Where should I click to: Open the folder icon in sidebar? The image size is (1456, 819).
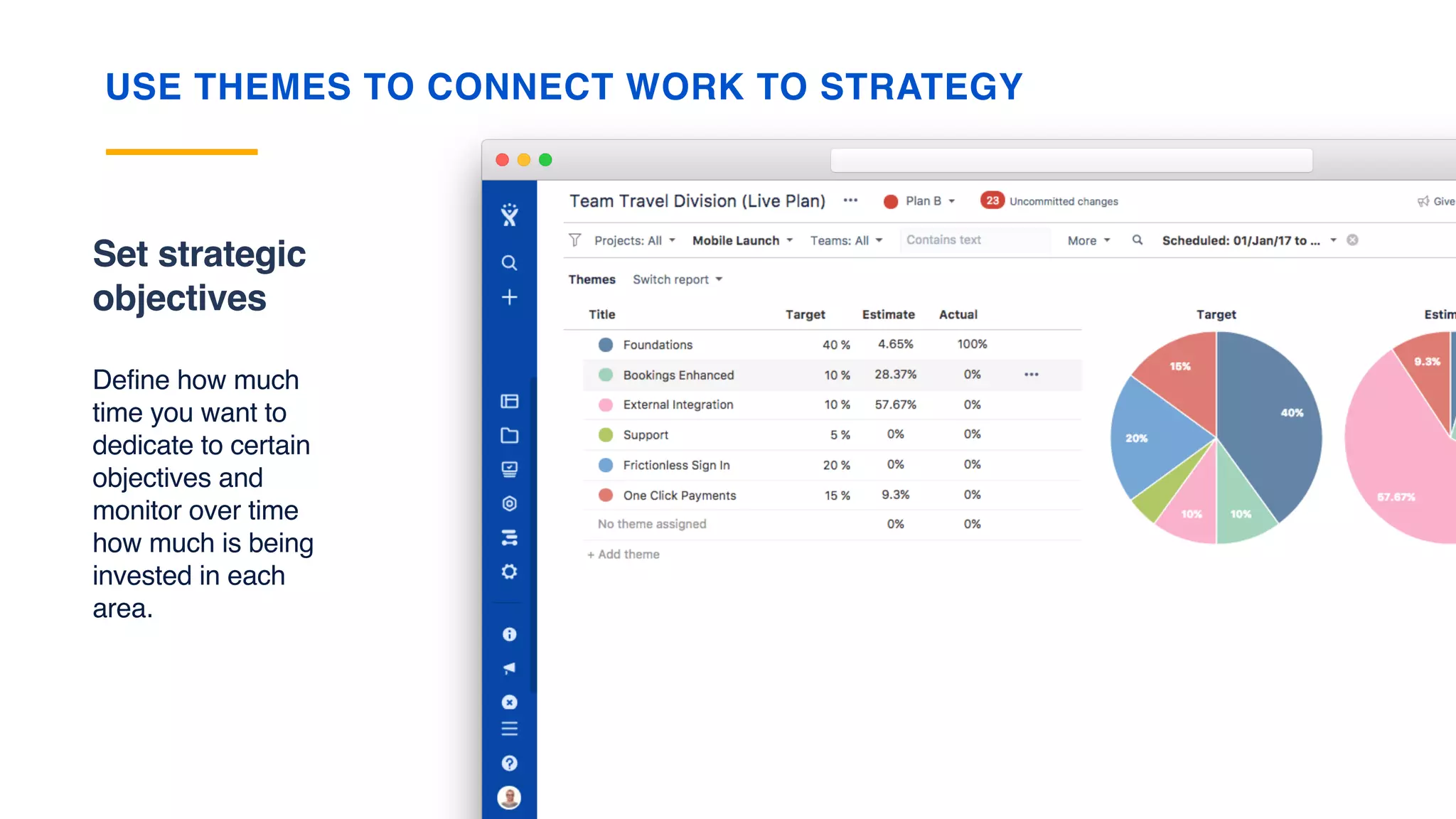pyautogui.click(x=509, y=435)
